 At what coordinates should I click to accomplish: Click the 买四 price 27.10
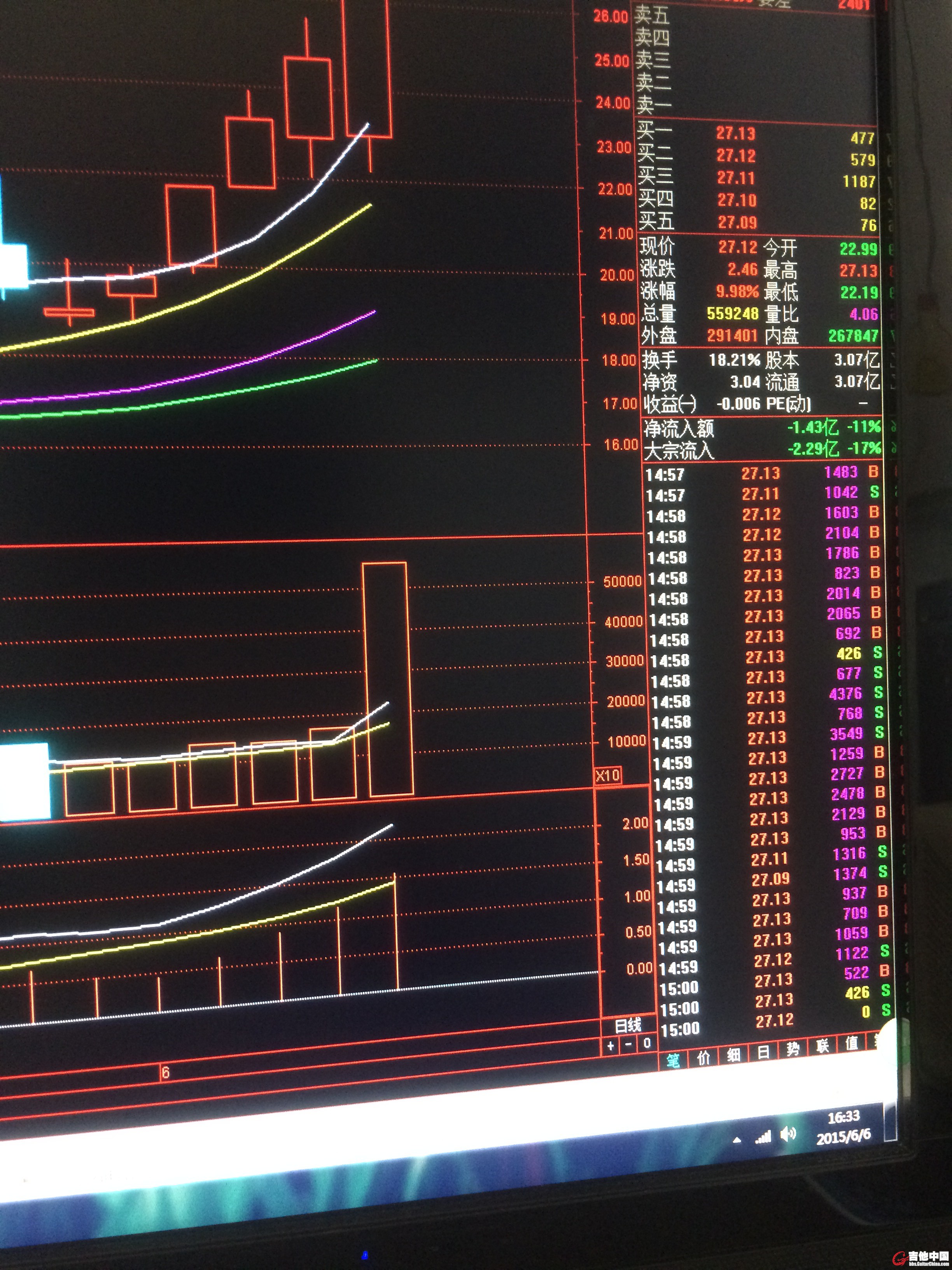737,200
